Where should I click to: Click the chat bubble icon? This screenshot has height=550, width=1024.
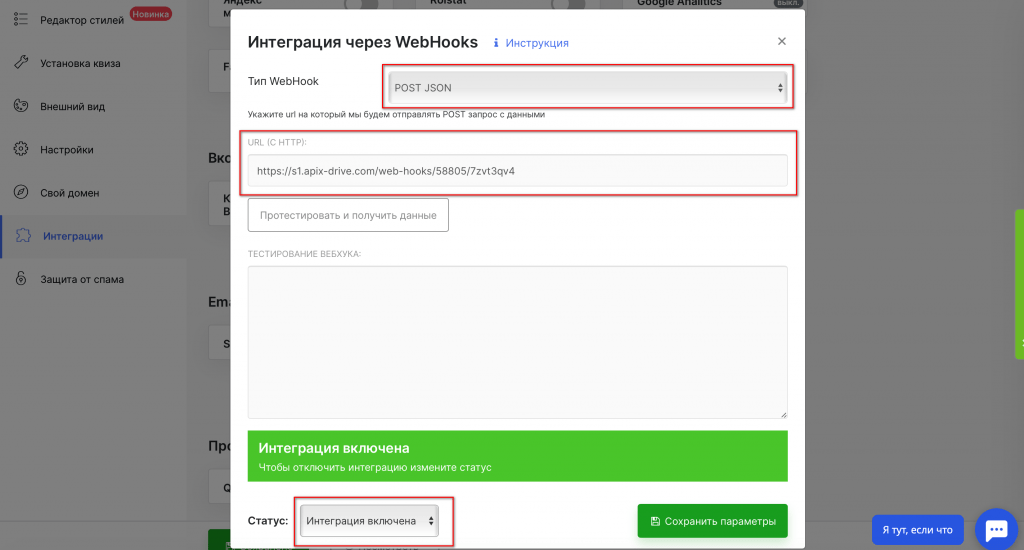995,528
